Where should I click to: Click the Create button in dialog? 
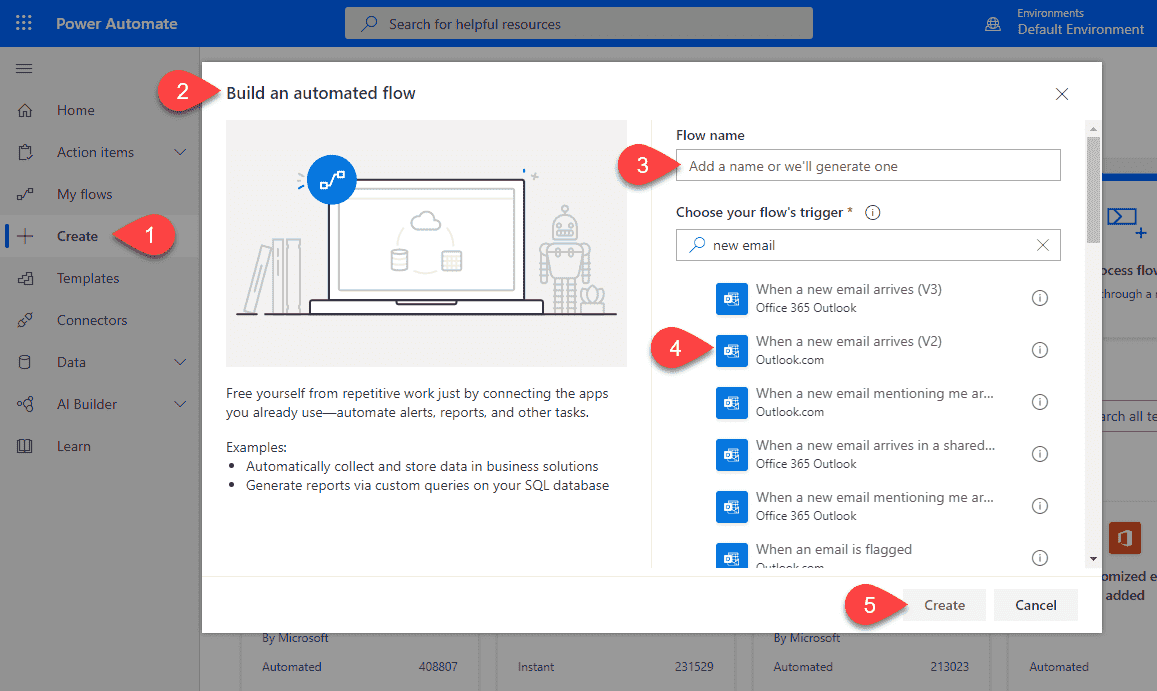944,605
